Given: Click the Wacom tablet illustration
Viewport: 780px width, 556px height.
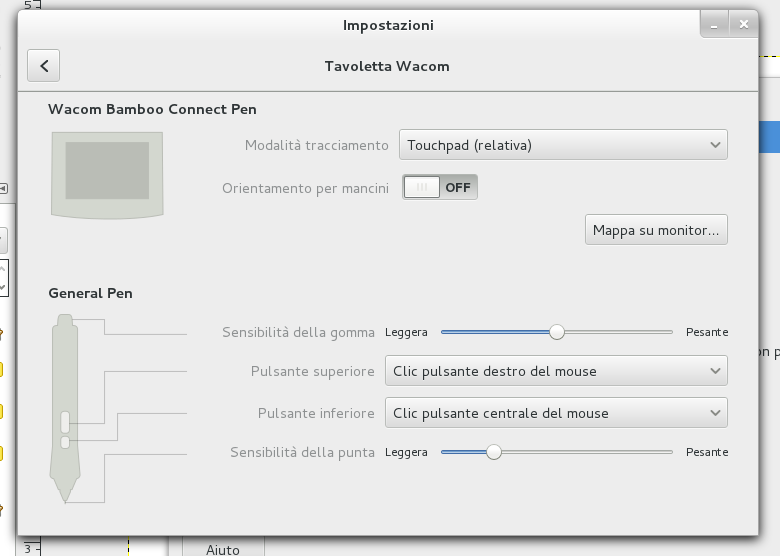Looking at the screenshot, I should [x=107, y=175].
